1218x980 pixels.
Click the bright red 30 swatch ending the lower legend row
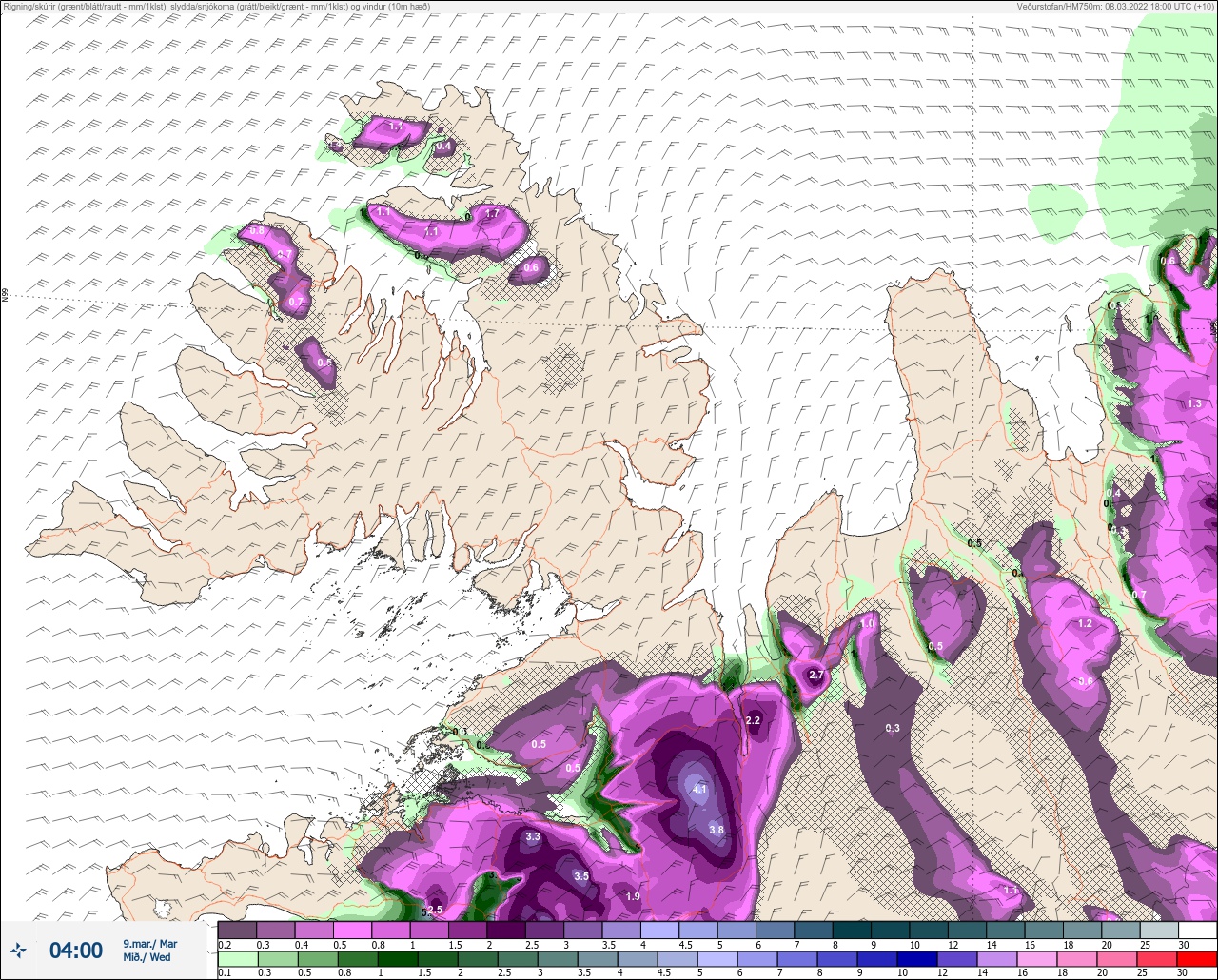tap(1197, 958)
